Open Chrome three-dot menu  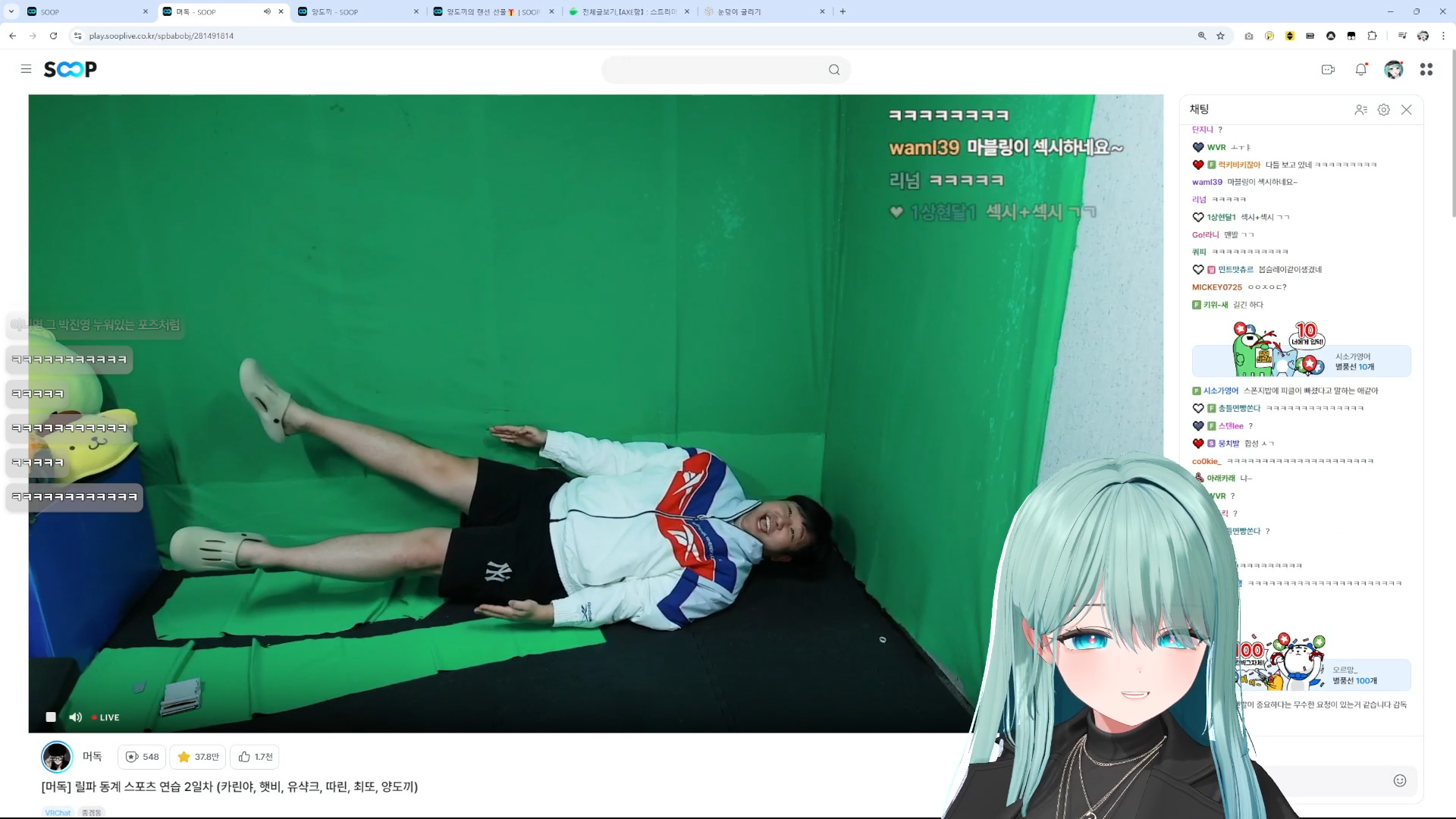(1443, 36)
